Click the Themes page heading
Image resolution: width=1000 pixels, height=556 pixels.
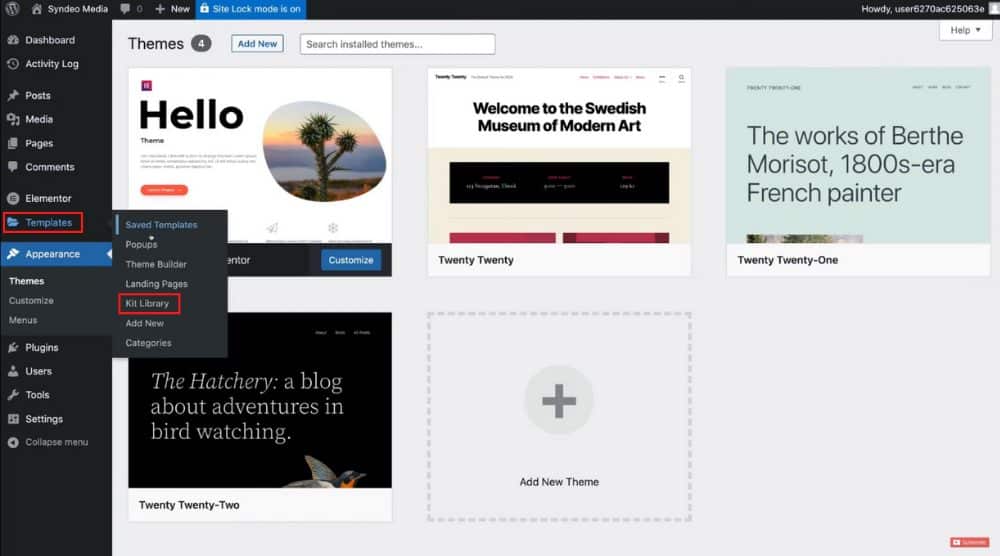coord(156,43)
